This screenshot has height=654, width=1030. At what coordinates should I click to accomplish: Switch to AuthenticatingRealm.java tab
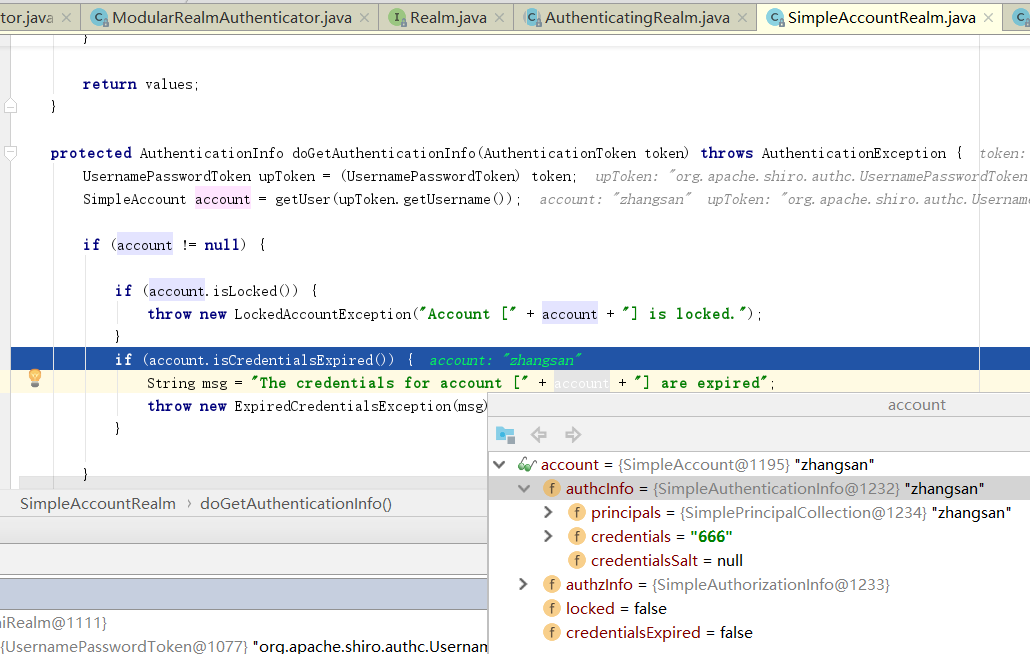click(x=635, y=18)
